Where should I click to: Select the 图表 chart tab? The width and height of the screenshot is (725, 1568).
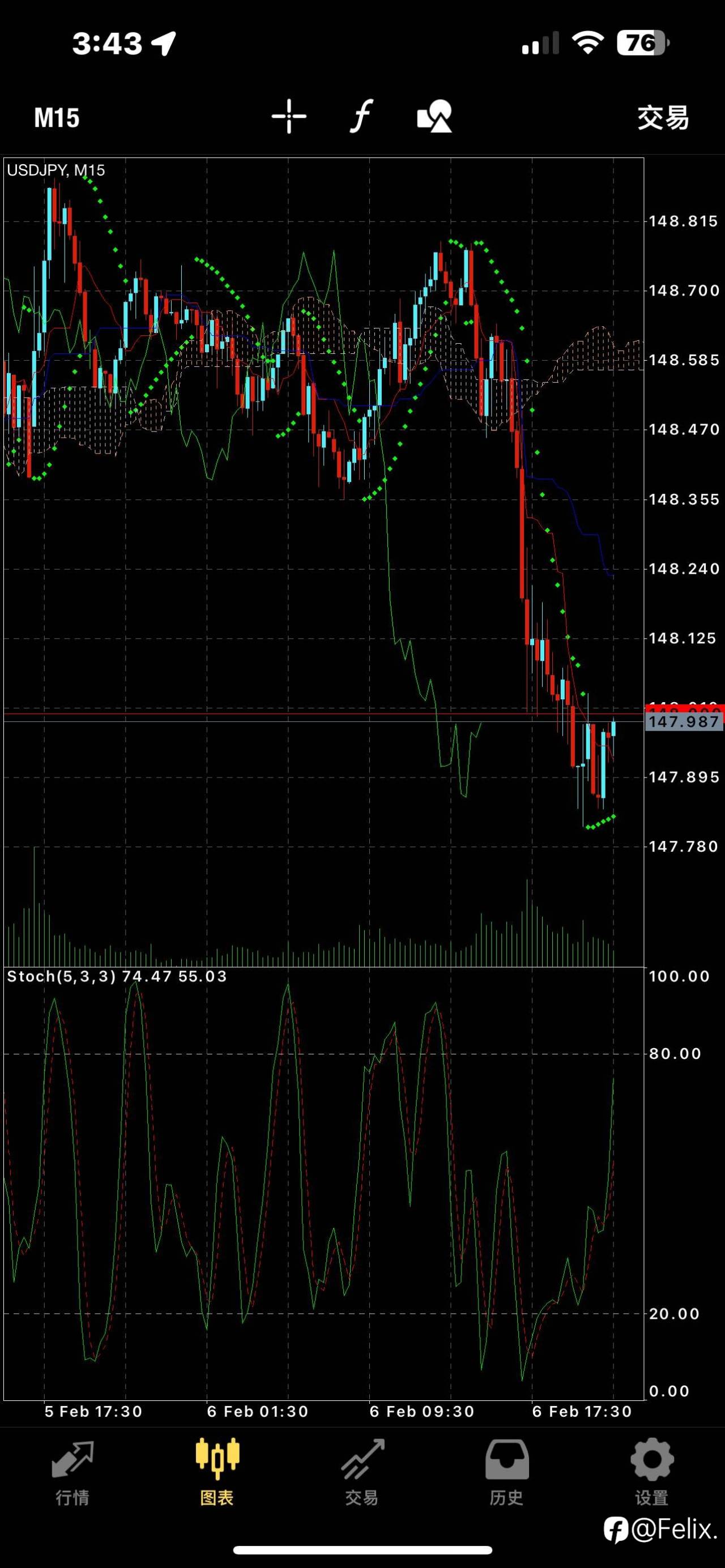pyautogui.click(x=217, y=1472)
